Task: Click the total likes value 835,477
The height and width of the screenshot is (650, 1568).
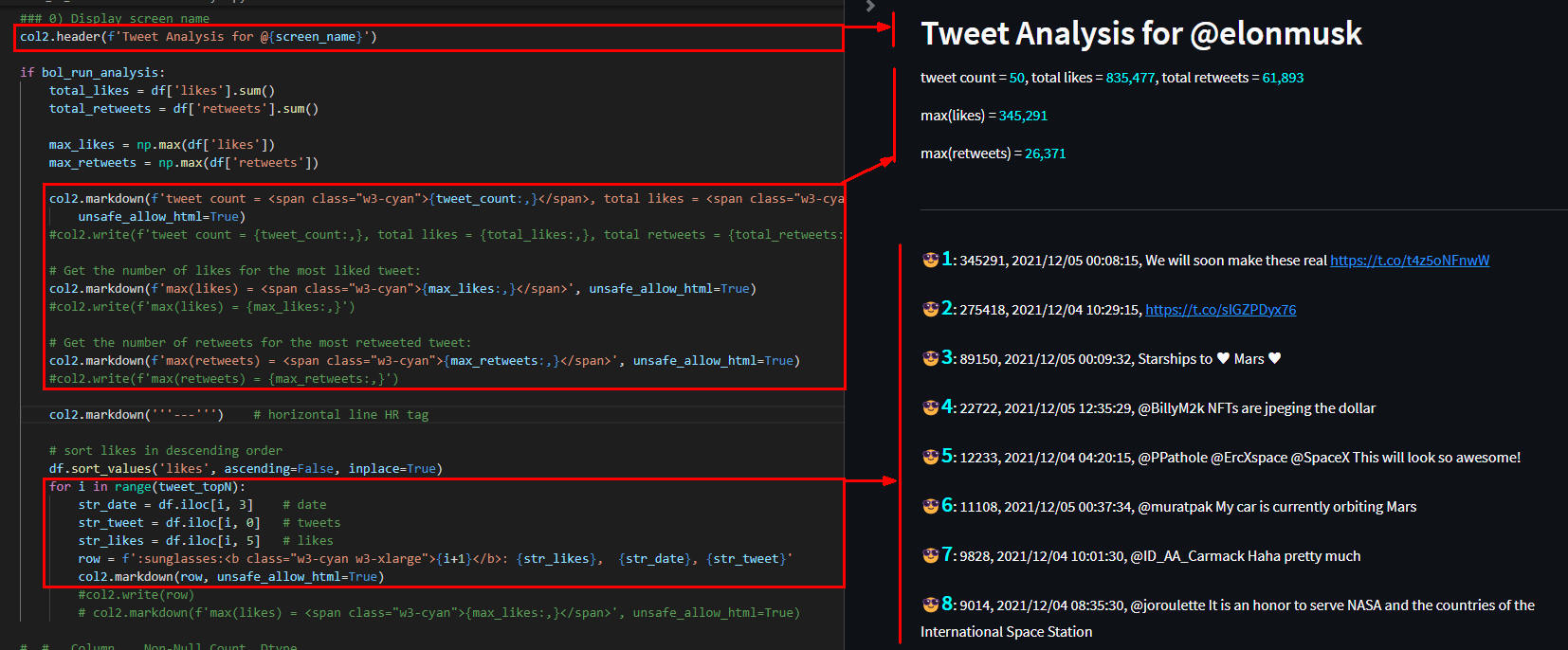Action: point(1130,78)
